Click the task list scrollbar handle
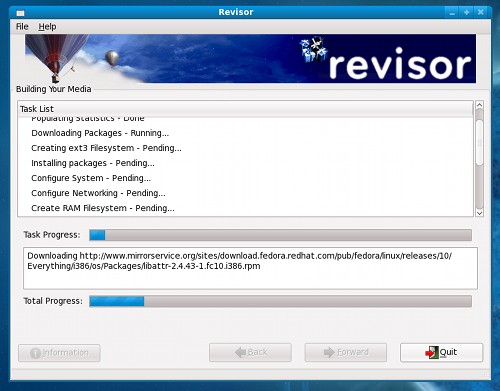Viewport: 500px width, 391px height. (x=479, y=142)
